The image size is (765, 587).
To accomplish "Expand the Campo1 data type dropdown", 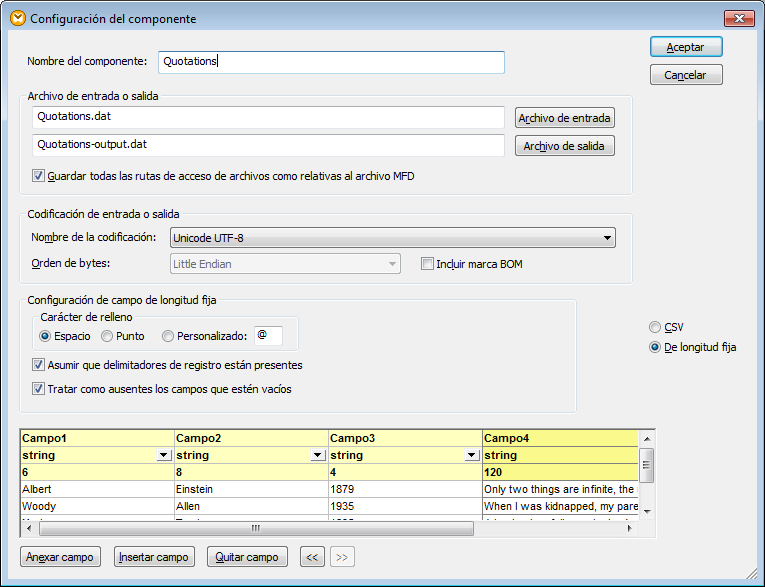I will pyautogui.click(x=164, y=456).
